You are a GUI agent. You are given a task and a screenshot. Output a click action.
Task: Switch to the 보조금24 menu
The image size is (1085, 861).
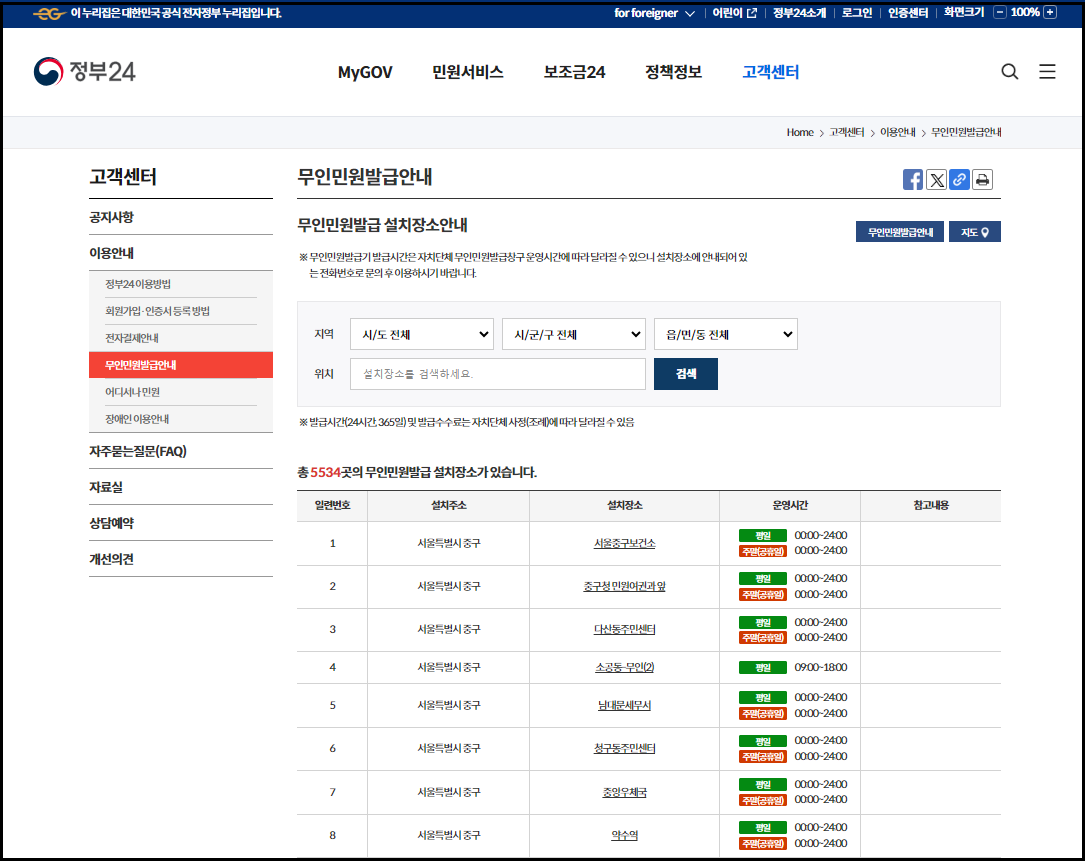pyautogui.click(x=573, y=71)
